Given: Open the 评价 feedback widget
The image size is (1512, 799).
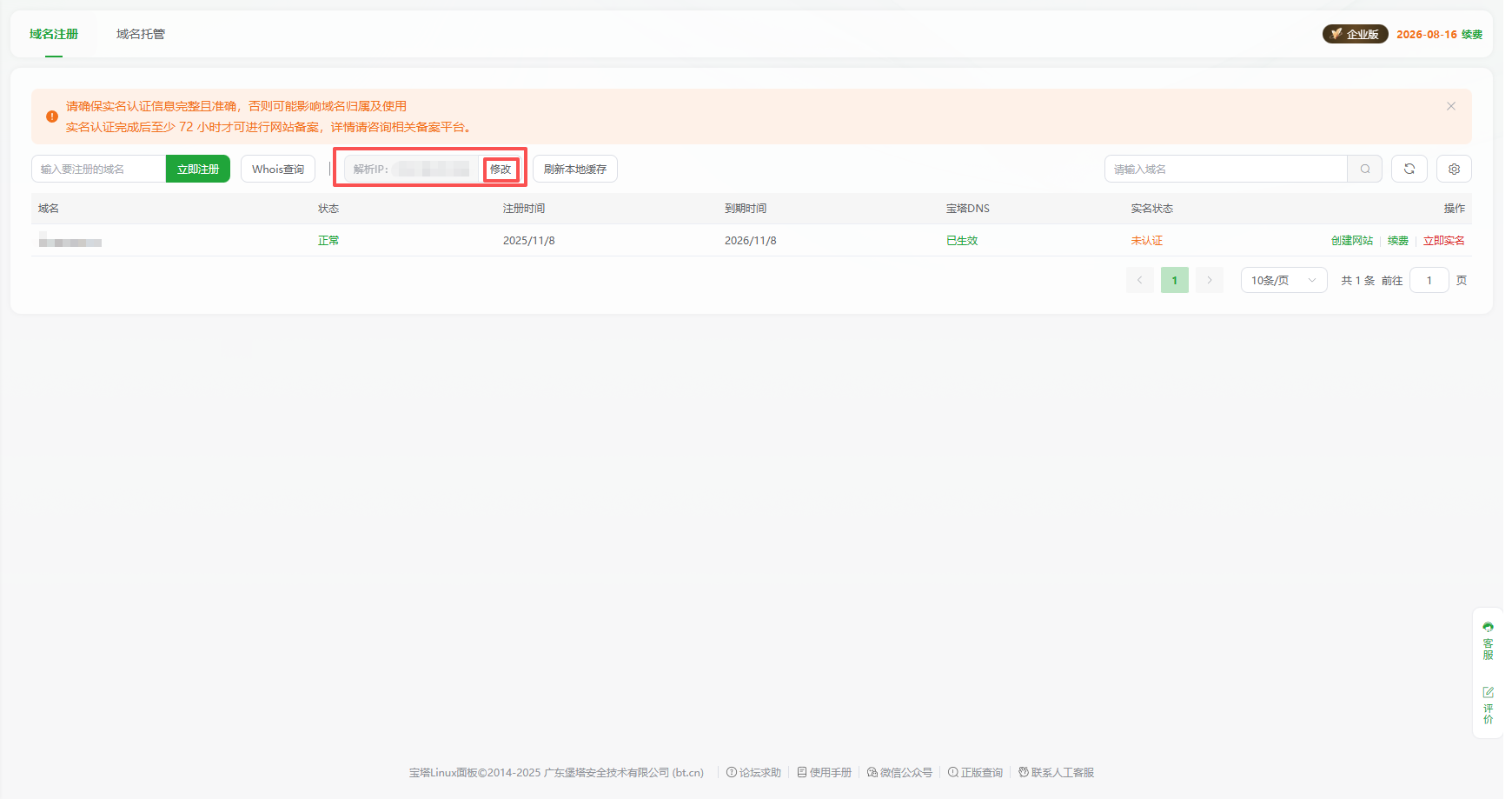Looking at the screenshot, I should point(1488,704).
